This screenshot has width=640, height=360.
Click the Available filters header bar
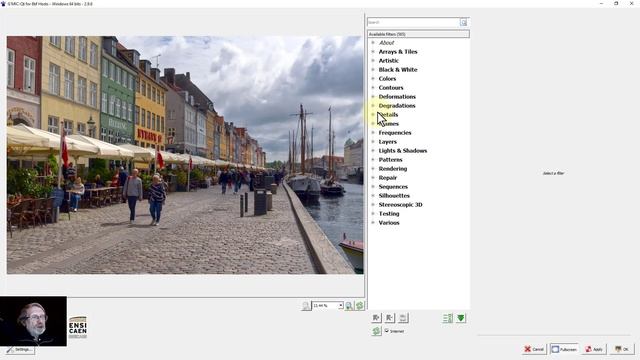(418, 34)
